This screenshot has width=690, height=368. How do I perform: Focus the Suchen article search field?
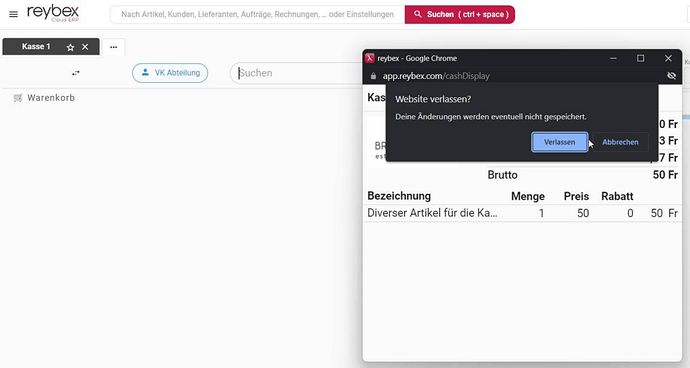point(296,73)
